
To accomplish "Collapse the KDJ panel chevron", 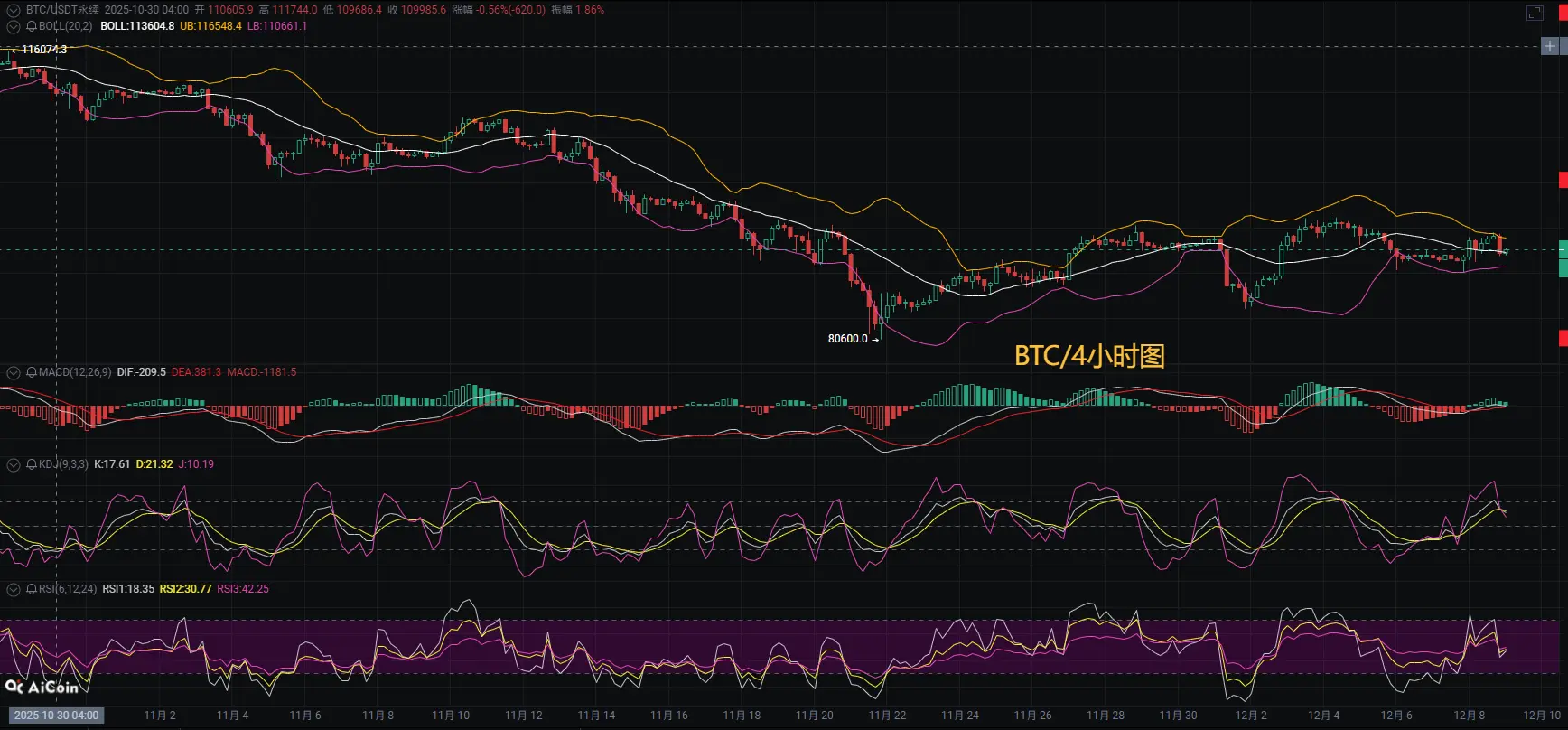I will coord(14,464).
